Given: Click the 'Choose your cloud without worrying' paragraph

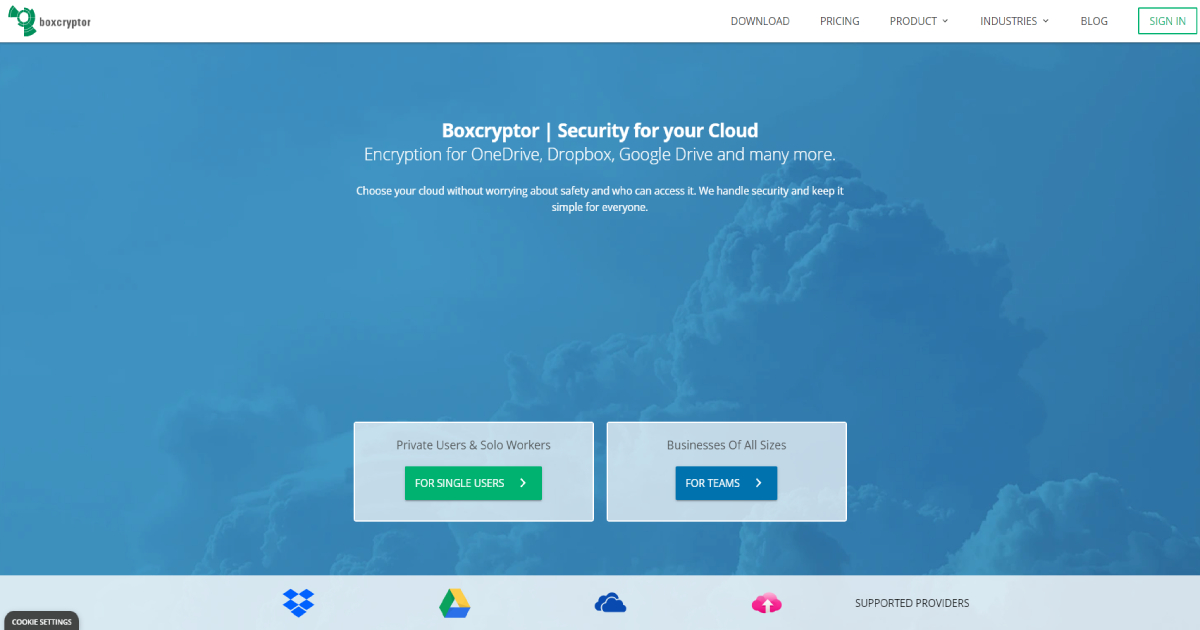Looking at the screenshot, I should (600, 199).
